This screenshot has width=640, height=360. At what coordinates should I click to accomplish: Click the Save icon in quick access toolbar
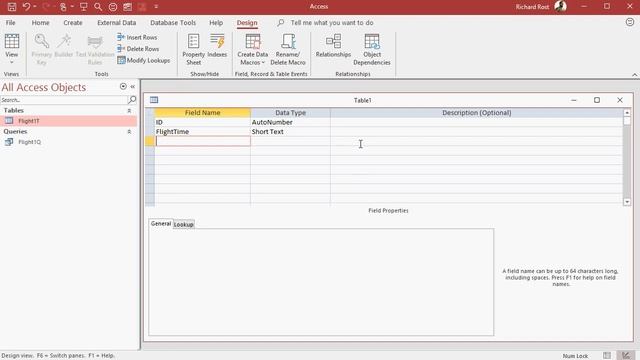[x=12, y=7]
